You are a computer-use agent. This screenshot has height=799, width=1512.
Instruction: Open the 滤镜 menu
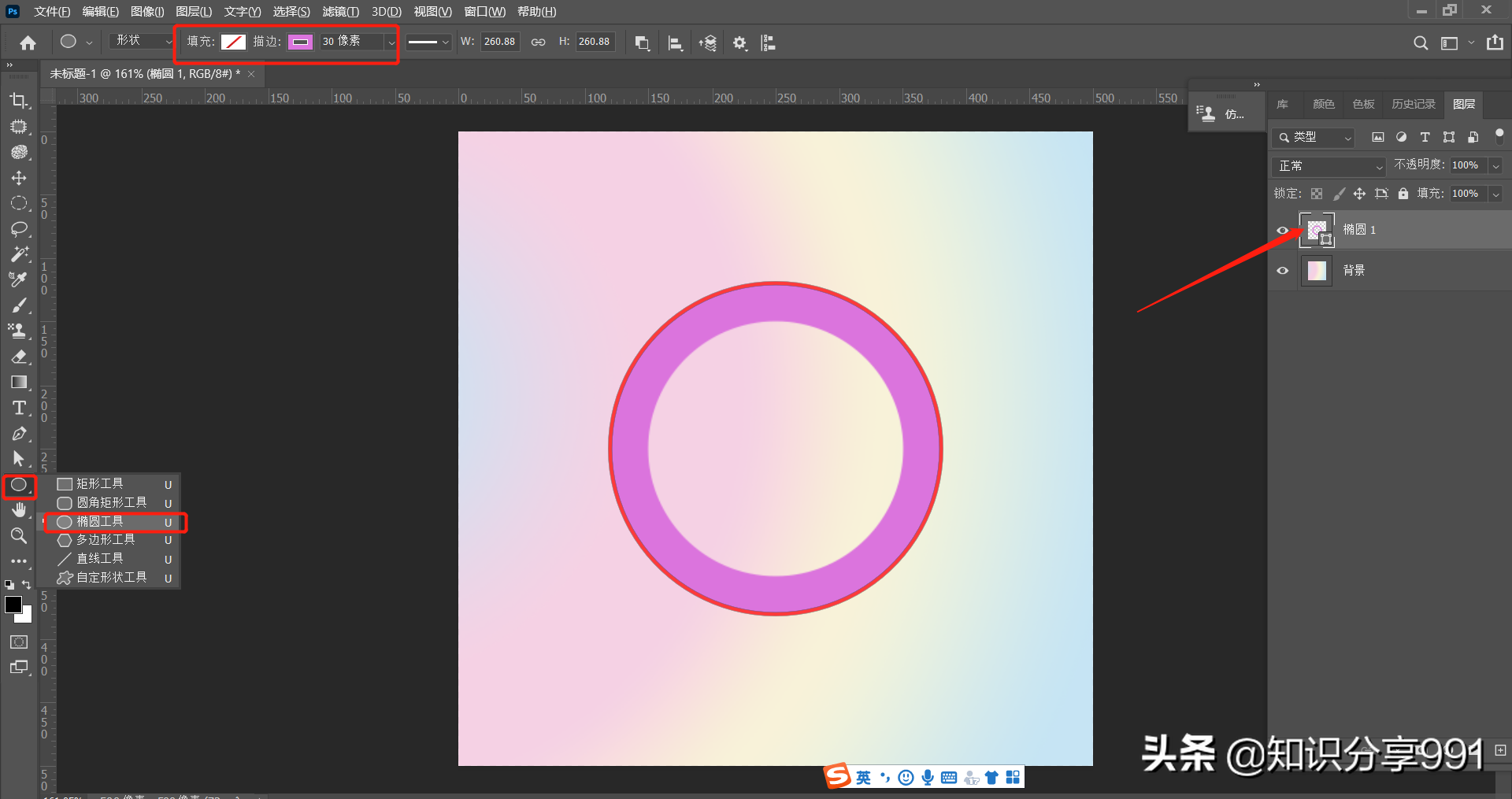[340, 12]
